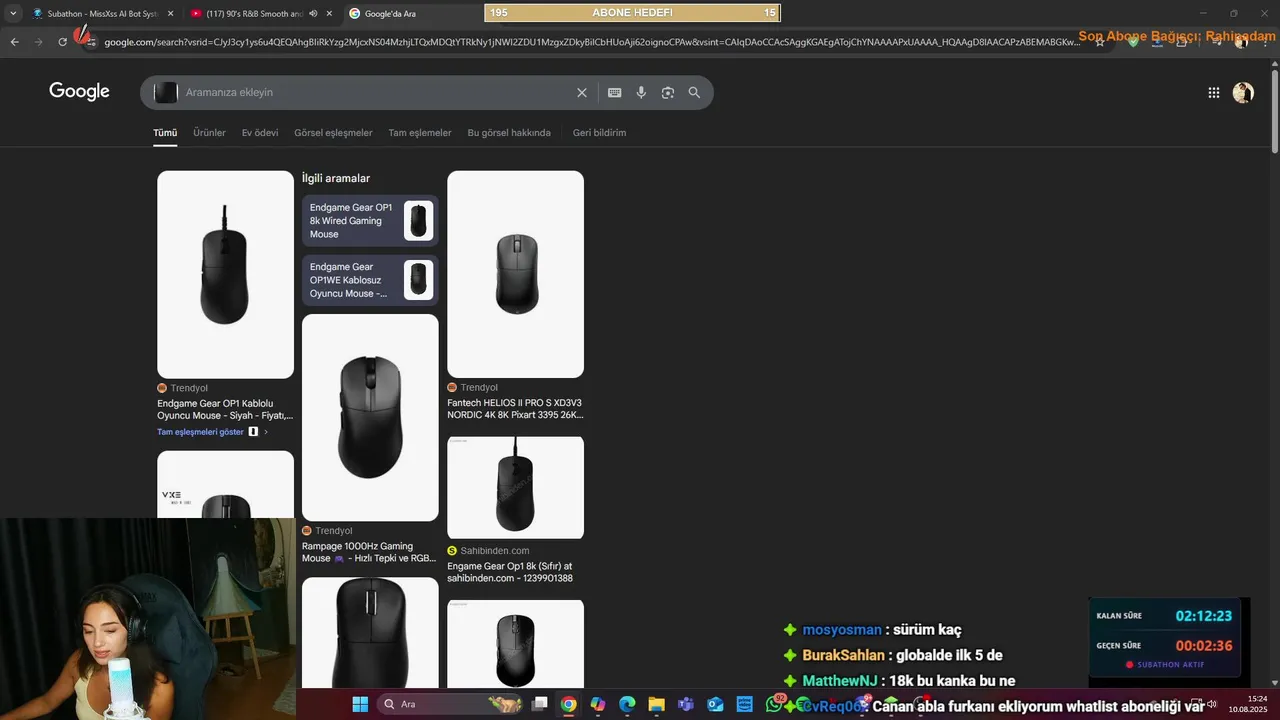The image size is (1280, 720).
Task: Click the Sahibinden.com source label
Action: pos(495,551)
